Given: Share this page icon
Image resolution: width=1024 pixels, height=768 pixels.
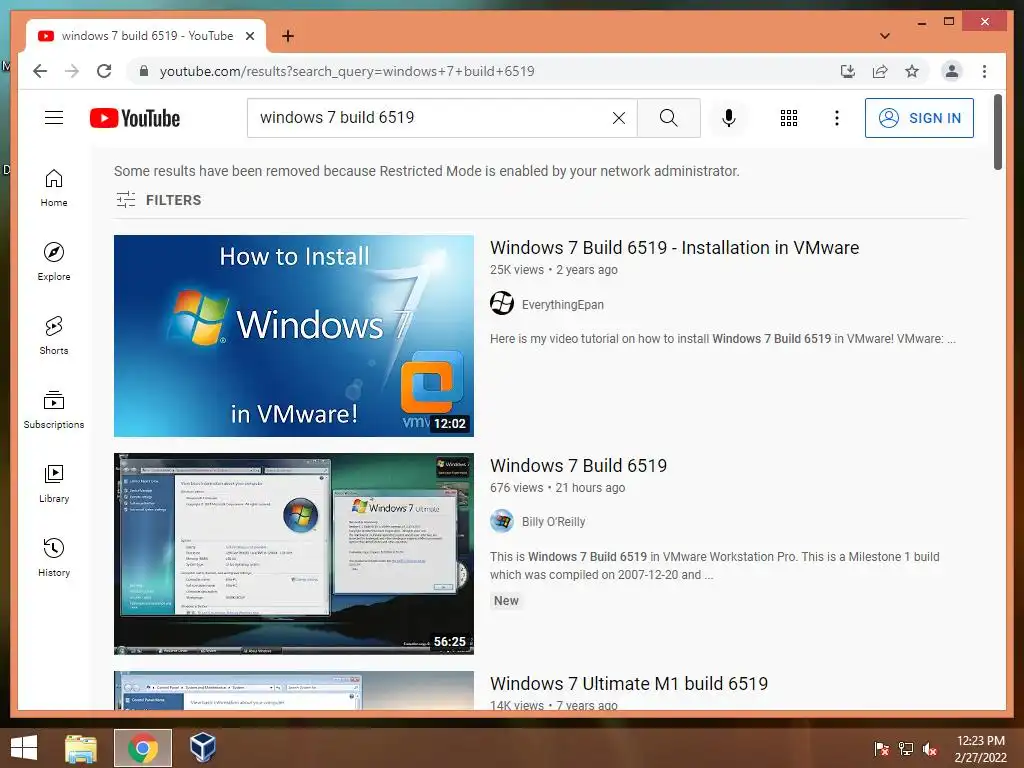Looking at the screenshot, I should click(x=880, y=71).
